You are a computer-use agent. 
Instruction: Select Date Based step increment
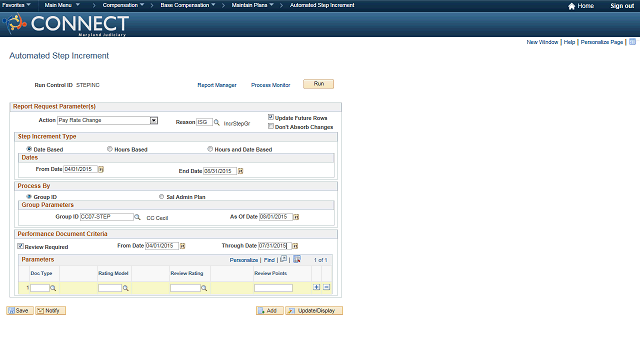(29, 149)
